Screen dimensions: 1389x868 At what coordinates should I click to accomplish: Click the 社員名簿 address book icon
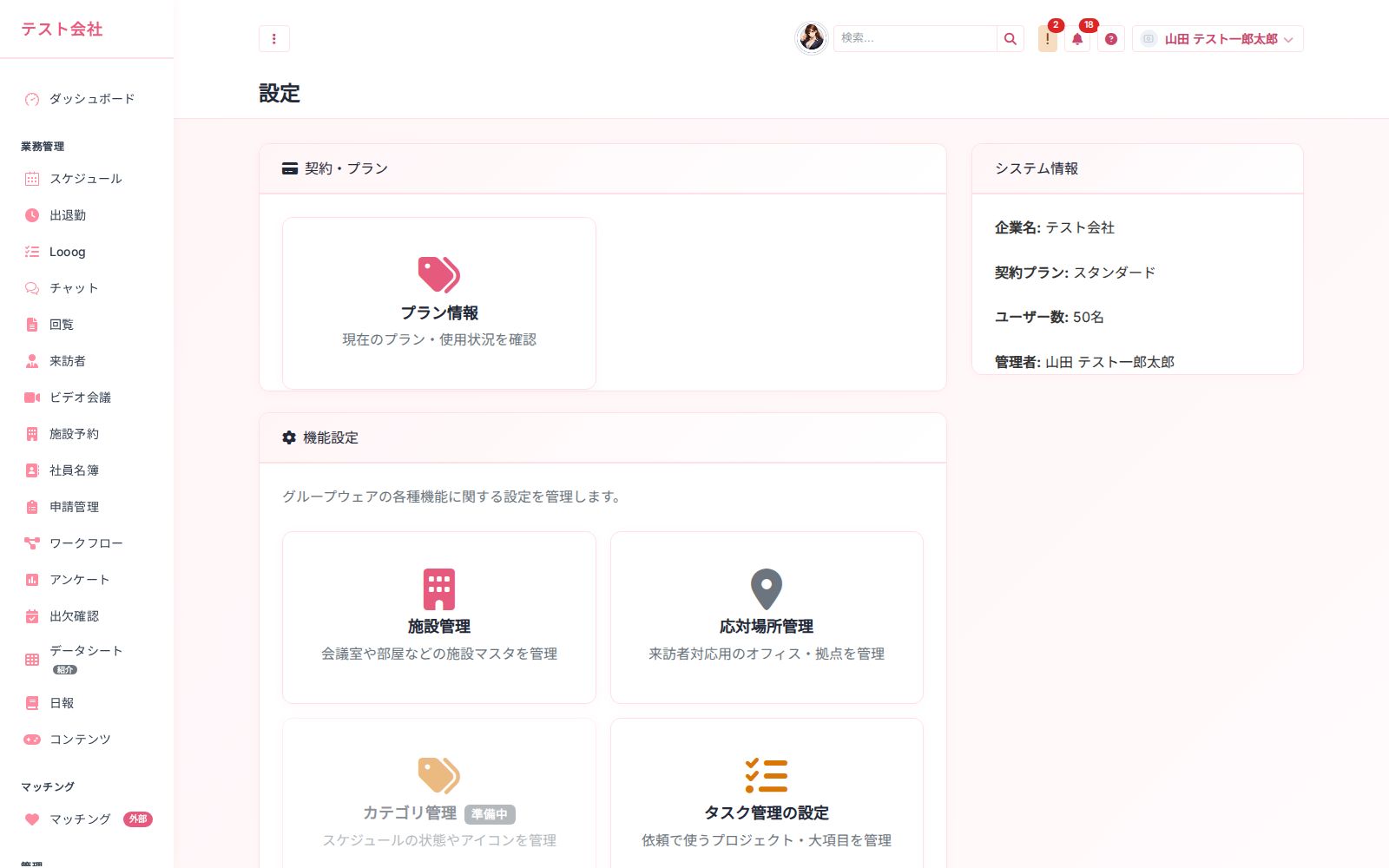[32, 470]
